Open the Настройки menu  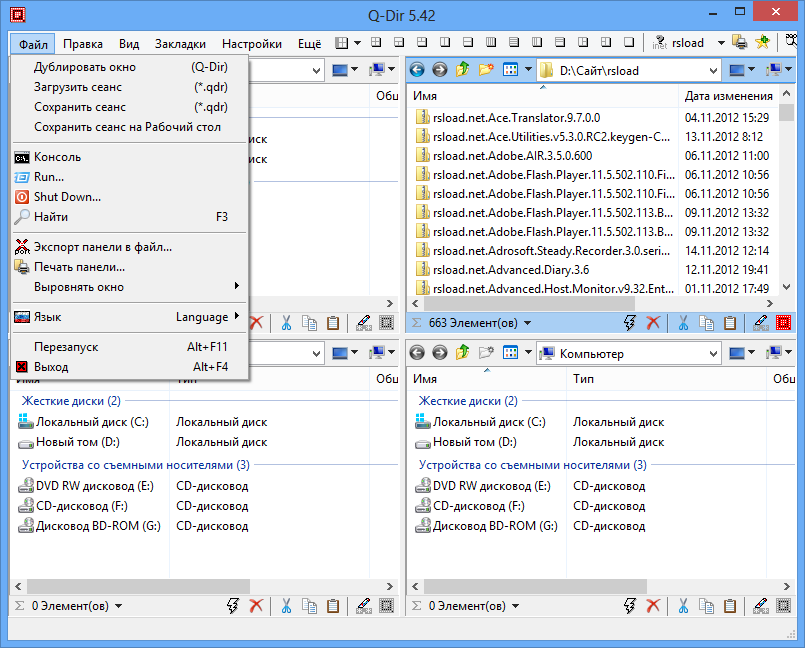(252, 44)
